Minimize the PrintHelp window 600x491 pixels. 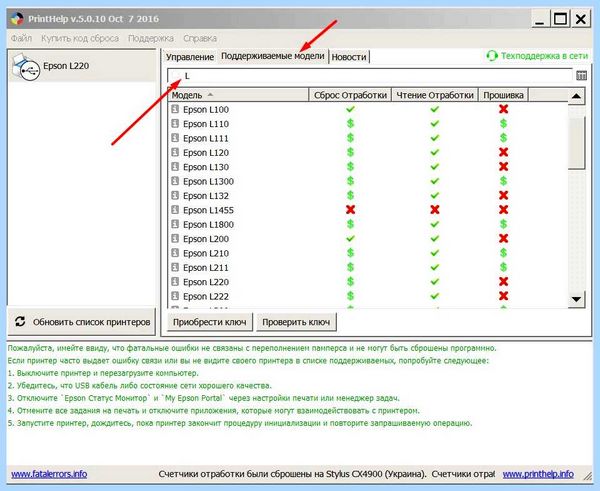point(540,18)
